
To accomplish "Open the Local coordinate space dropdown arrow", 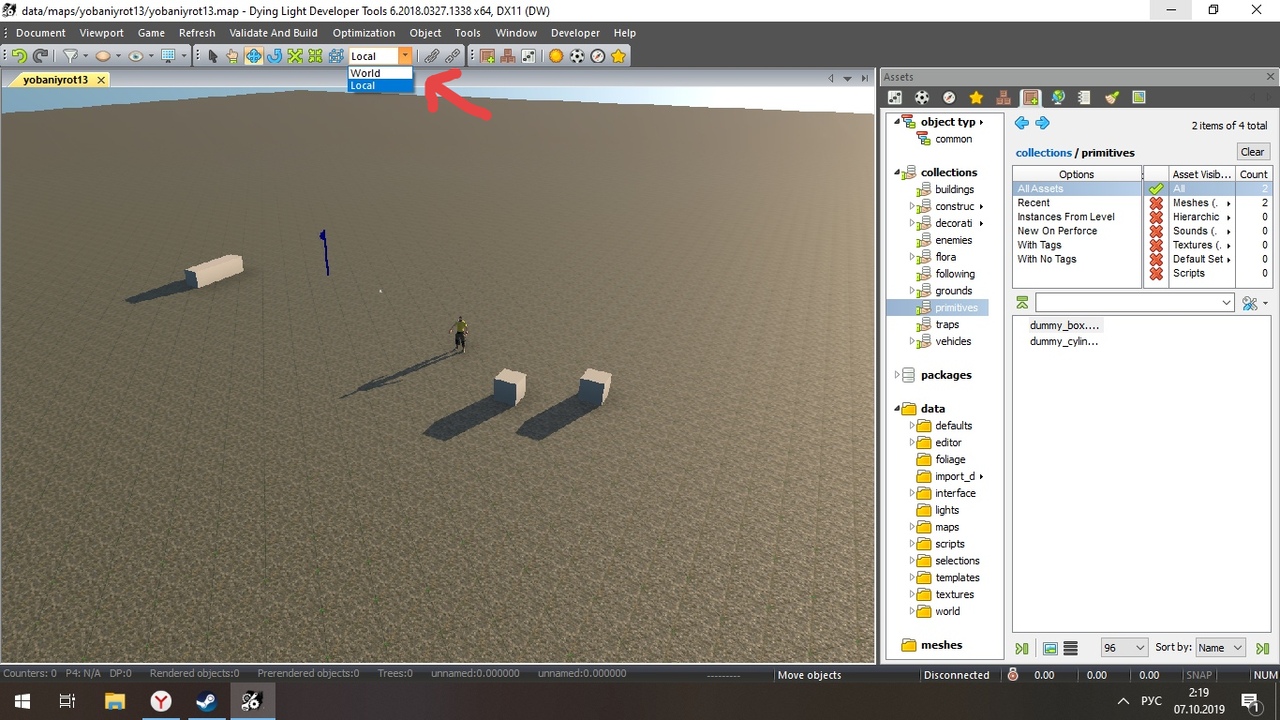I will [x=405, y=56].
